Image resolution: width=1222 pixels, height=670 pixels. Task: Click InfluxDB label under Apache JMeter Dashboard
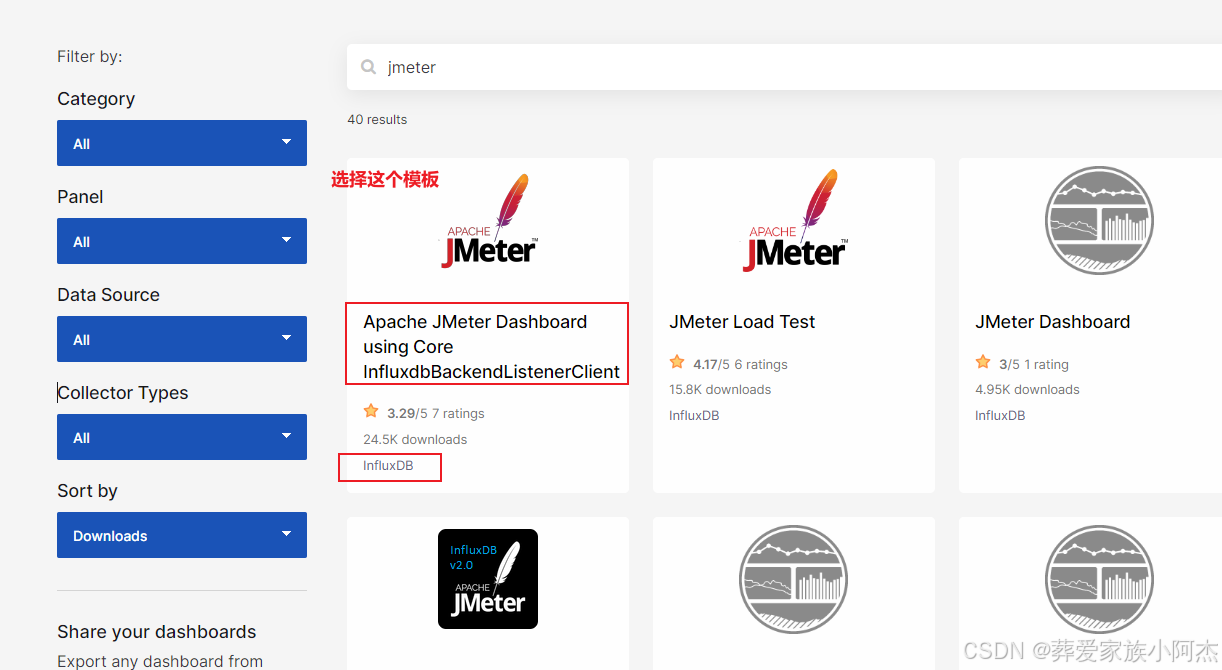(388, 465)
